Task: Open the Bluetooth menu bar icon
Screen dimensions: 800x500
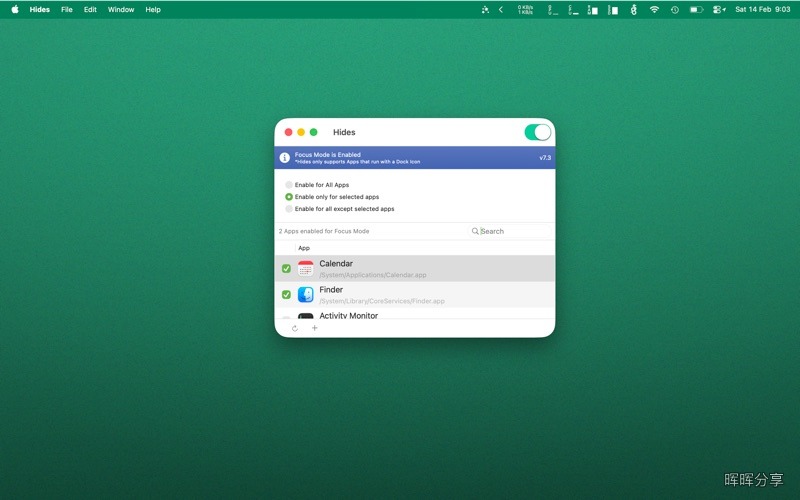Action: 633,9
